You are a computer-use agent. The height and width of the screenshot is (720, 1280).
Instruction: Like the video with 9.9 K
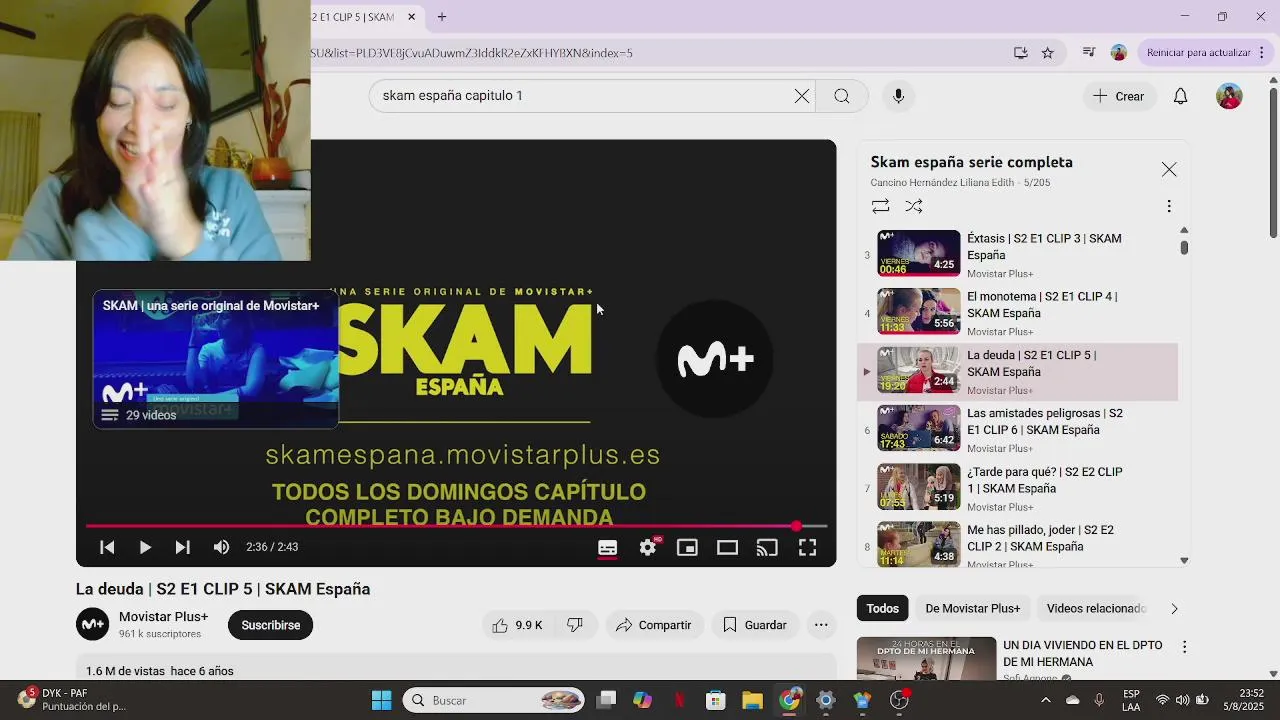click(517, 625)
